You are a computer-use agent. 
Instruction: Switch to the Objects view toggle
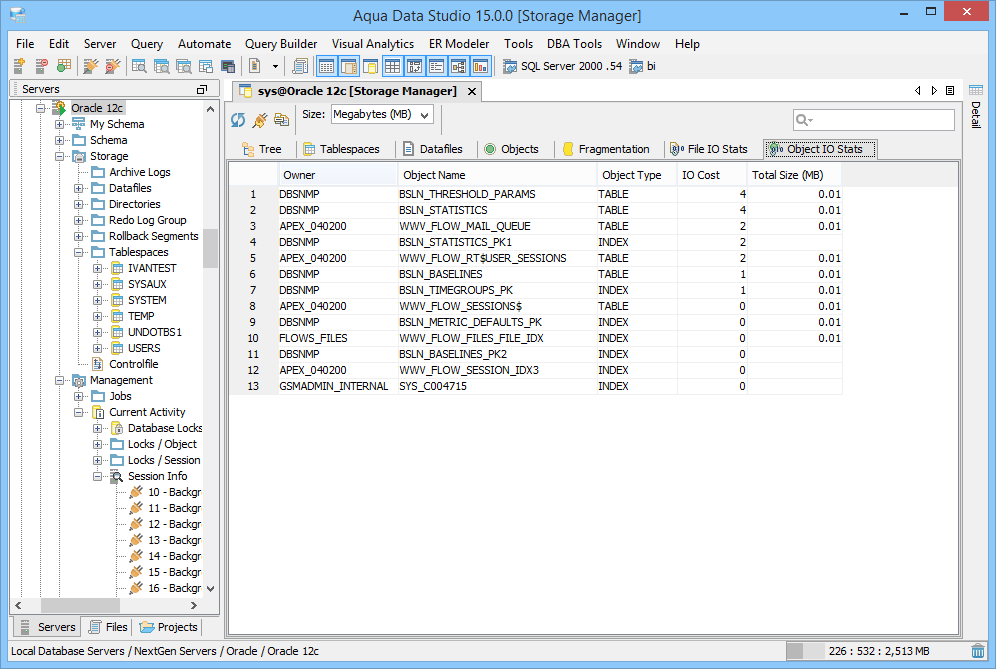(x=513, y=148)
